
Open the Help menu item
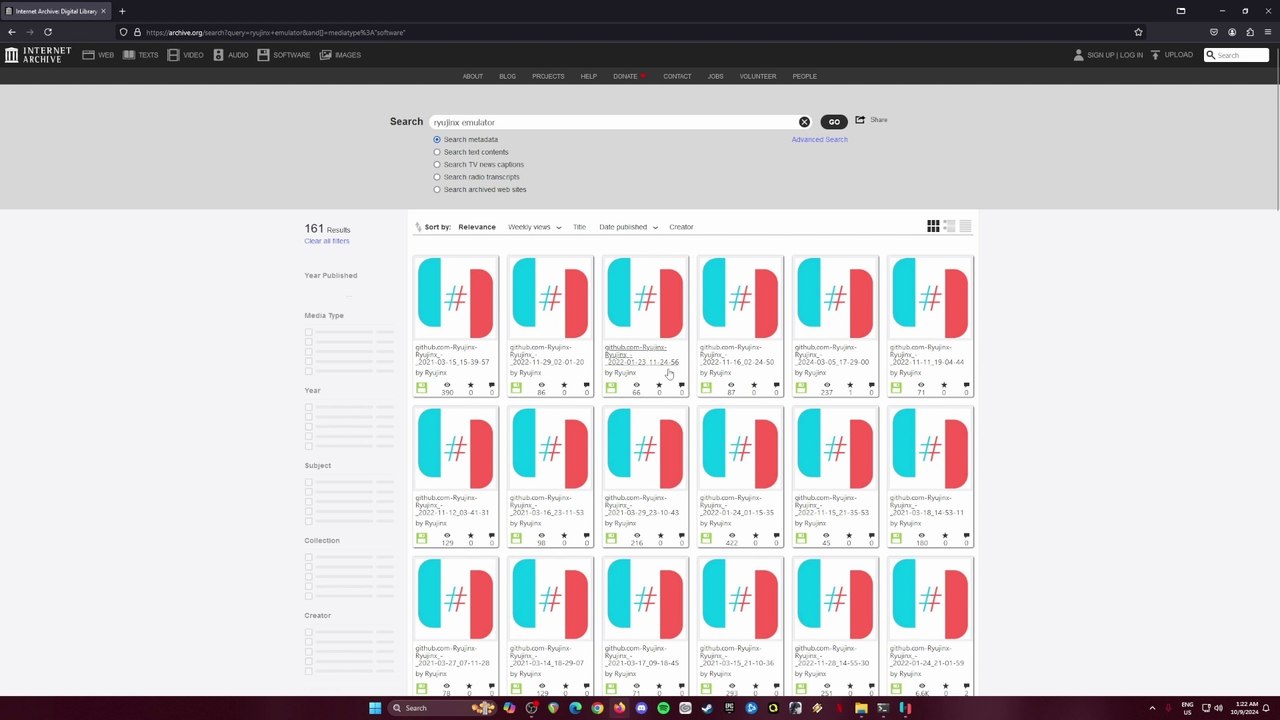click(589, 76)
